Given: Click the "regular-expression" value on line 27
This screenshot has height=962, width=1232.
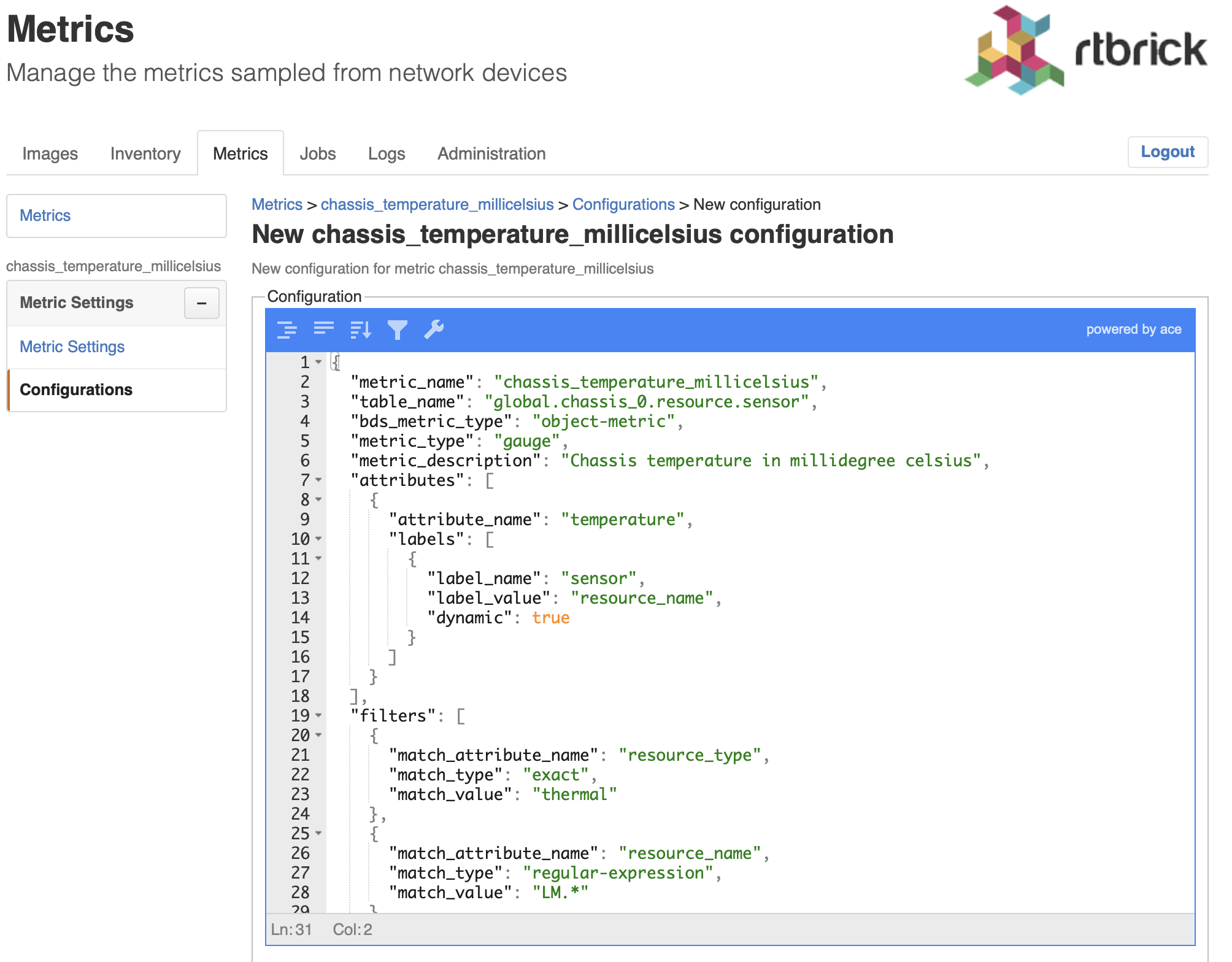Looking at the screenshot, I should click(x=618, y=873).
